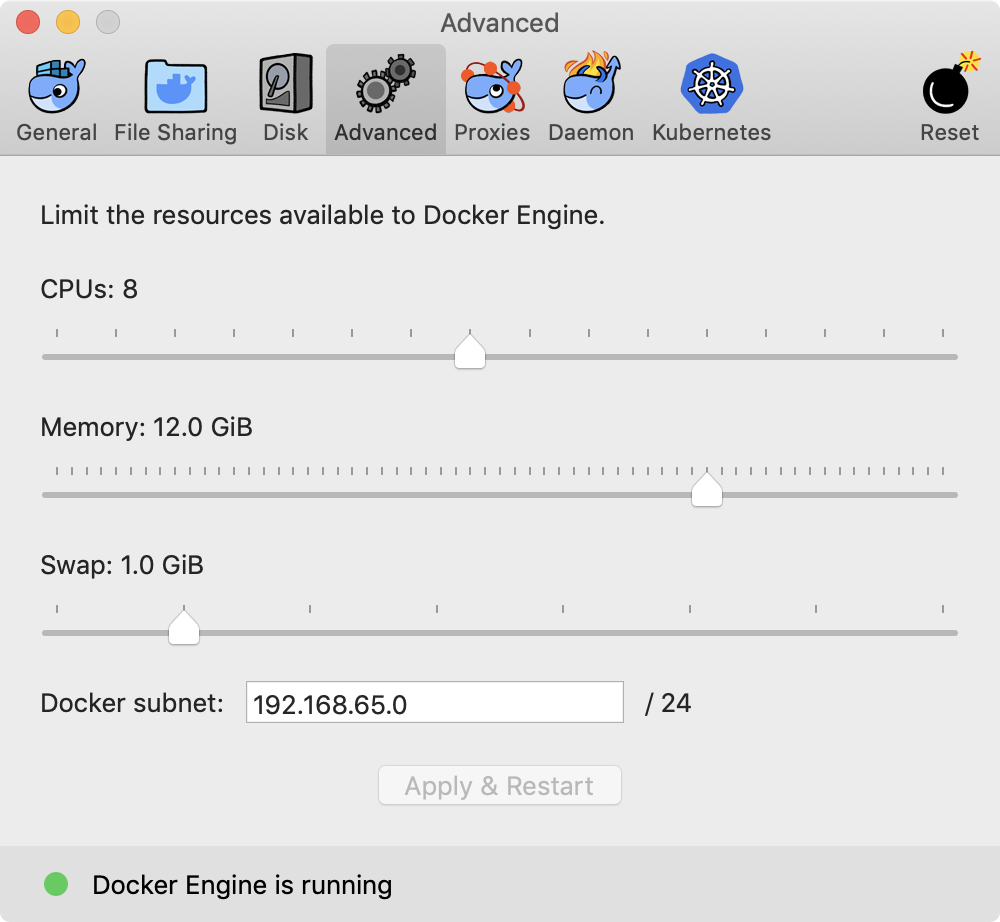
Task: Click the 'Memory: 12.0 GiB' label
Action: (x=146, y=427)
